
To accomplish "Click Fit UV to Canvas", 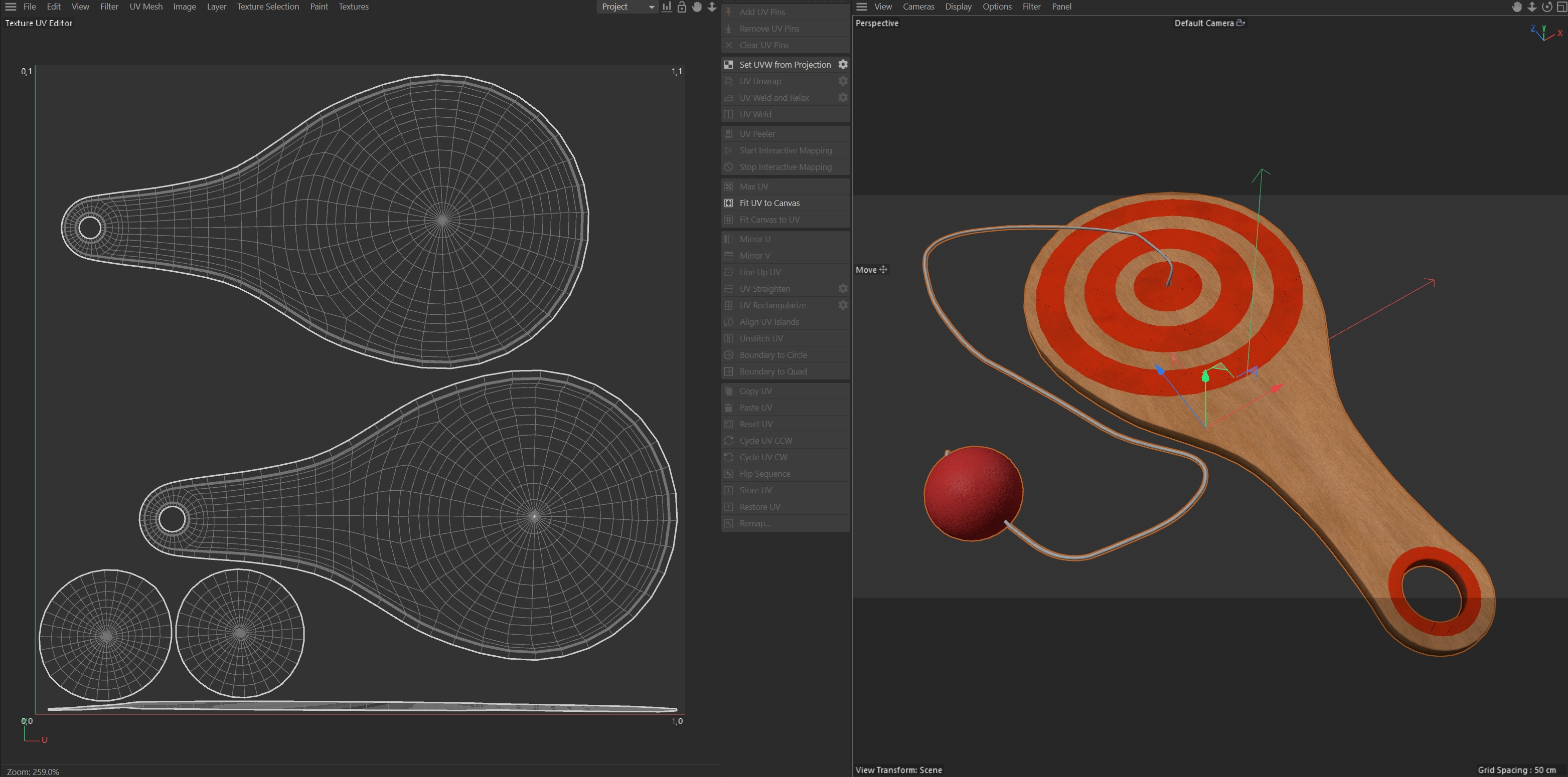I will (769, 203).
